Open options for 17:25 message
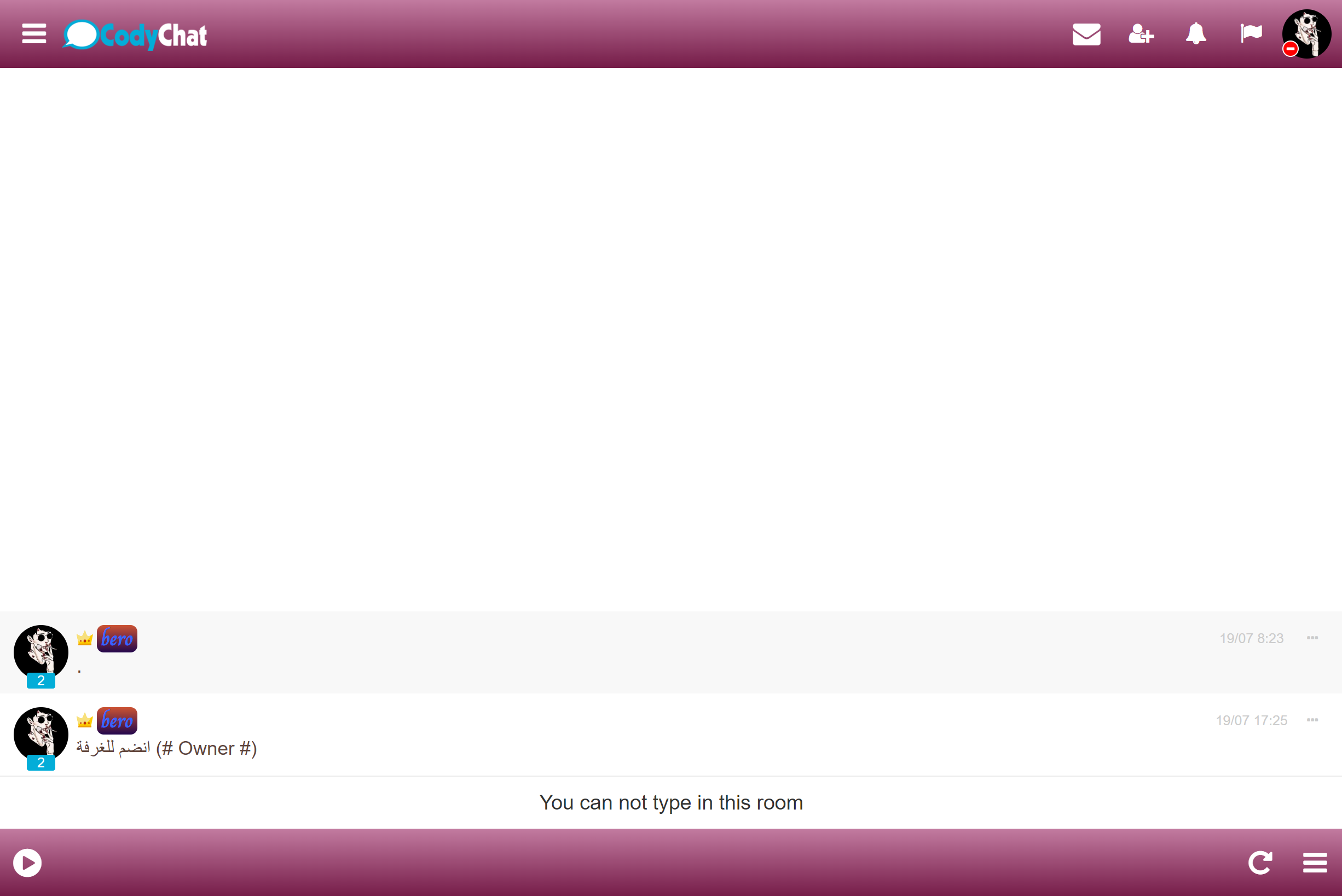The image size is (1342, 896). coord(1312,720)
